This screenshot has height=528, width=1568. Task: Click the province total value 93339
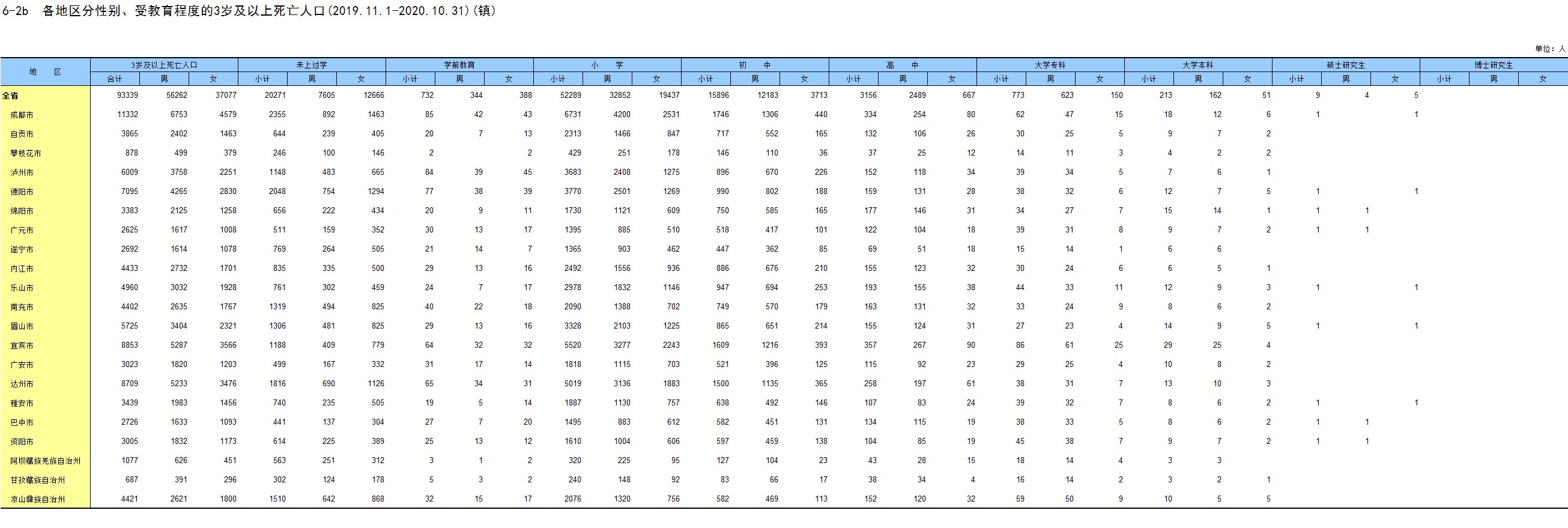128,95
